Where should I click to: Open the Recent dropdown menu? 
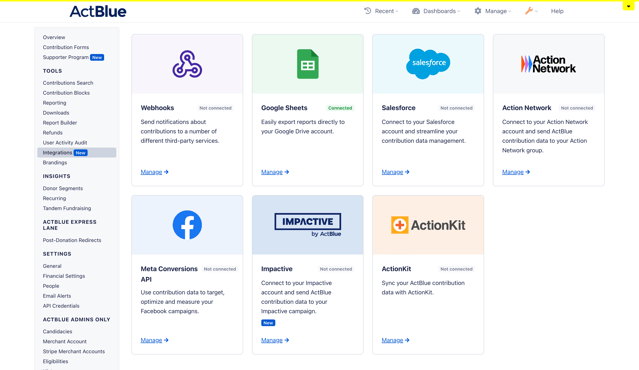[x=381, y=11]
